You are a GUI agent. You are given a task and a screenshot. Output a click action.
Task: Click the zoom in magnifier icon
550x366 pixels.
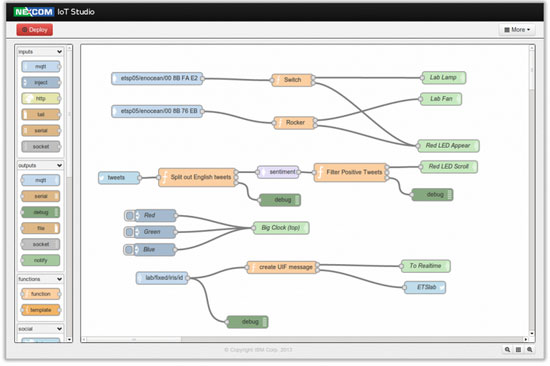point(530,350)
